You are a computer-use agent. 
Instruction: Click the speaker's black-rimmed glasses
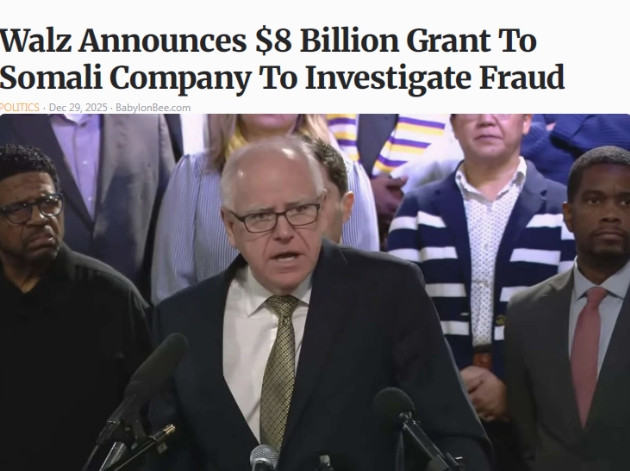coord(276,217)
